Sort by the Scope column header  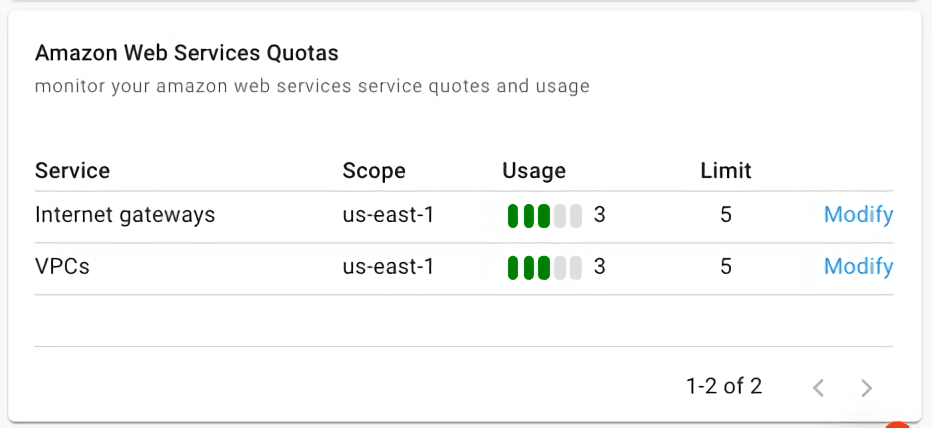point(374,171)
